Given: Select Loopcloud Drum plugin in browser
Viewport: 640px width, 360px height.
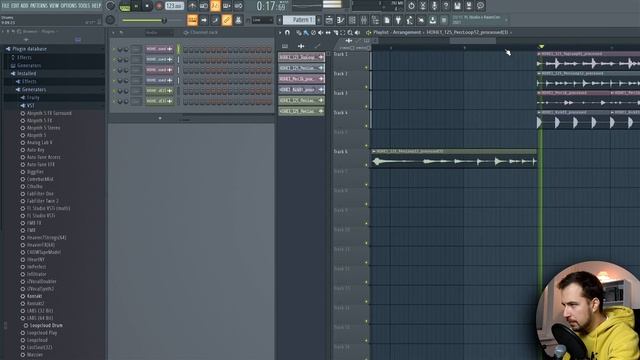Looking at the screenshot, I should [x=46, y=326].
